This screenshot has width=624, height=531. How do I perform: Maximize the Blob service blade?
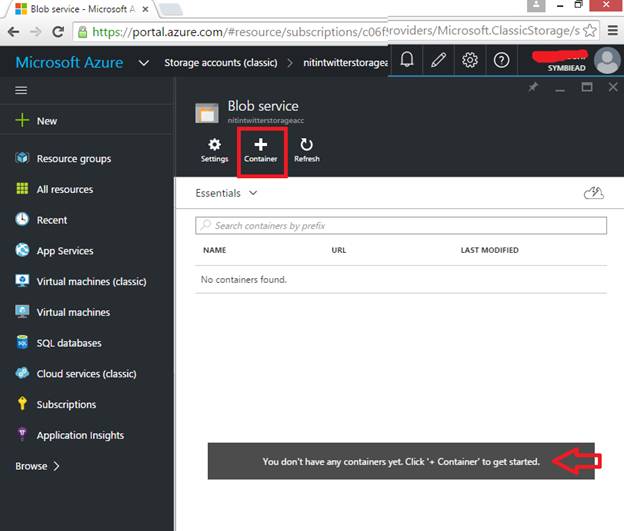point(587,87)
